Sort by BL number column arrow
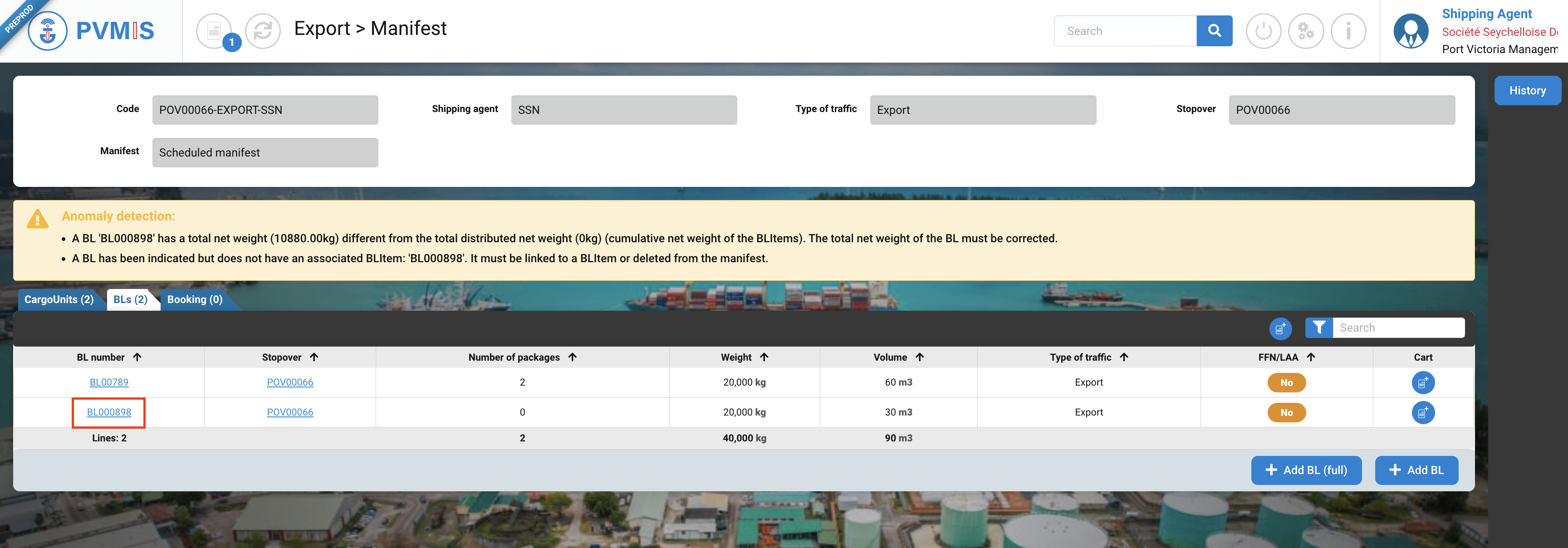The image size is (1568, 548). pyautogui.click(x=137, y=357)
